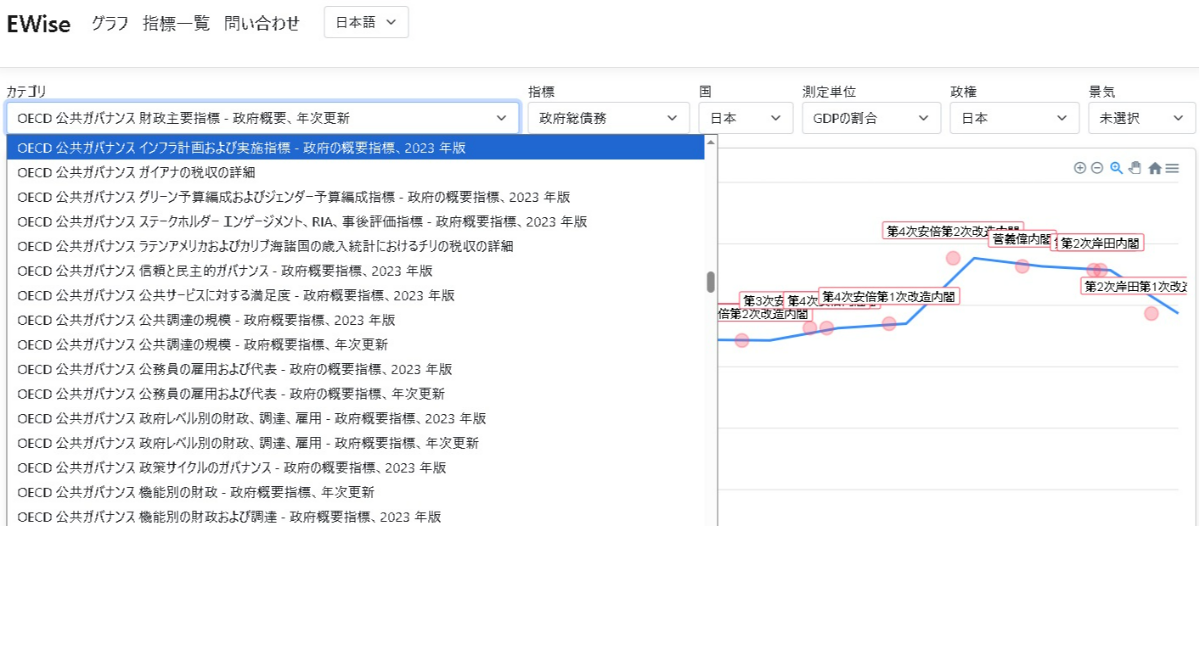
Task: Click the 第2次岸田内閣 annotation label
Action: pyautogui.click(x=1100, y=243)
